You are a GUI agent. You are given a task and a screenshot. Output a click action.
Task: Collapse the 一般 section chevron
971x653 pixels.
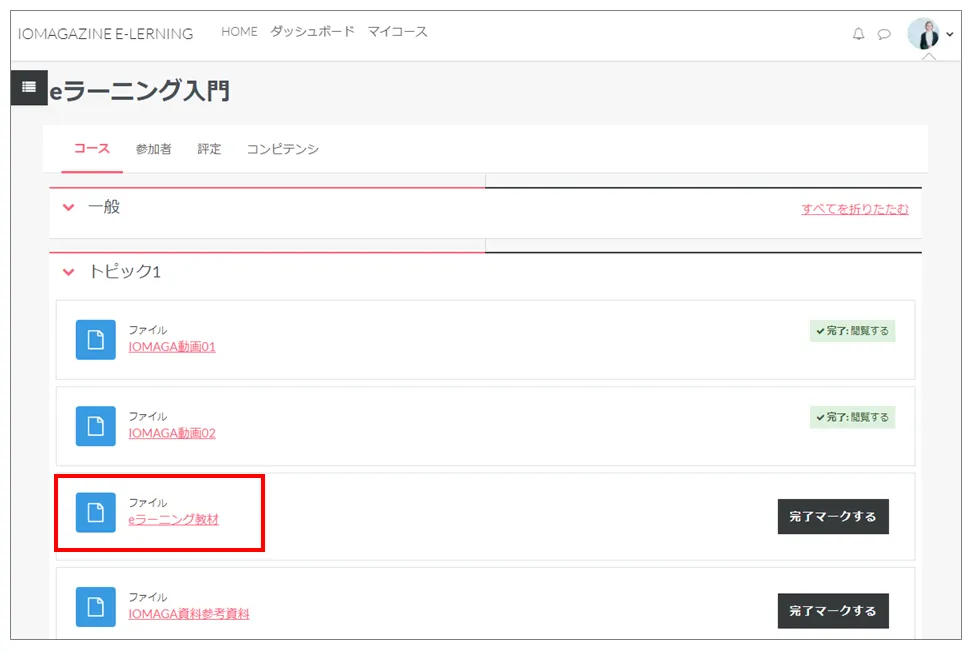point(69,208)
